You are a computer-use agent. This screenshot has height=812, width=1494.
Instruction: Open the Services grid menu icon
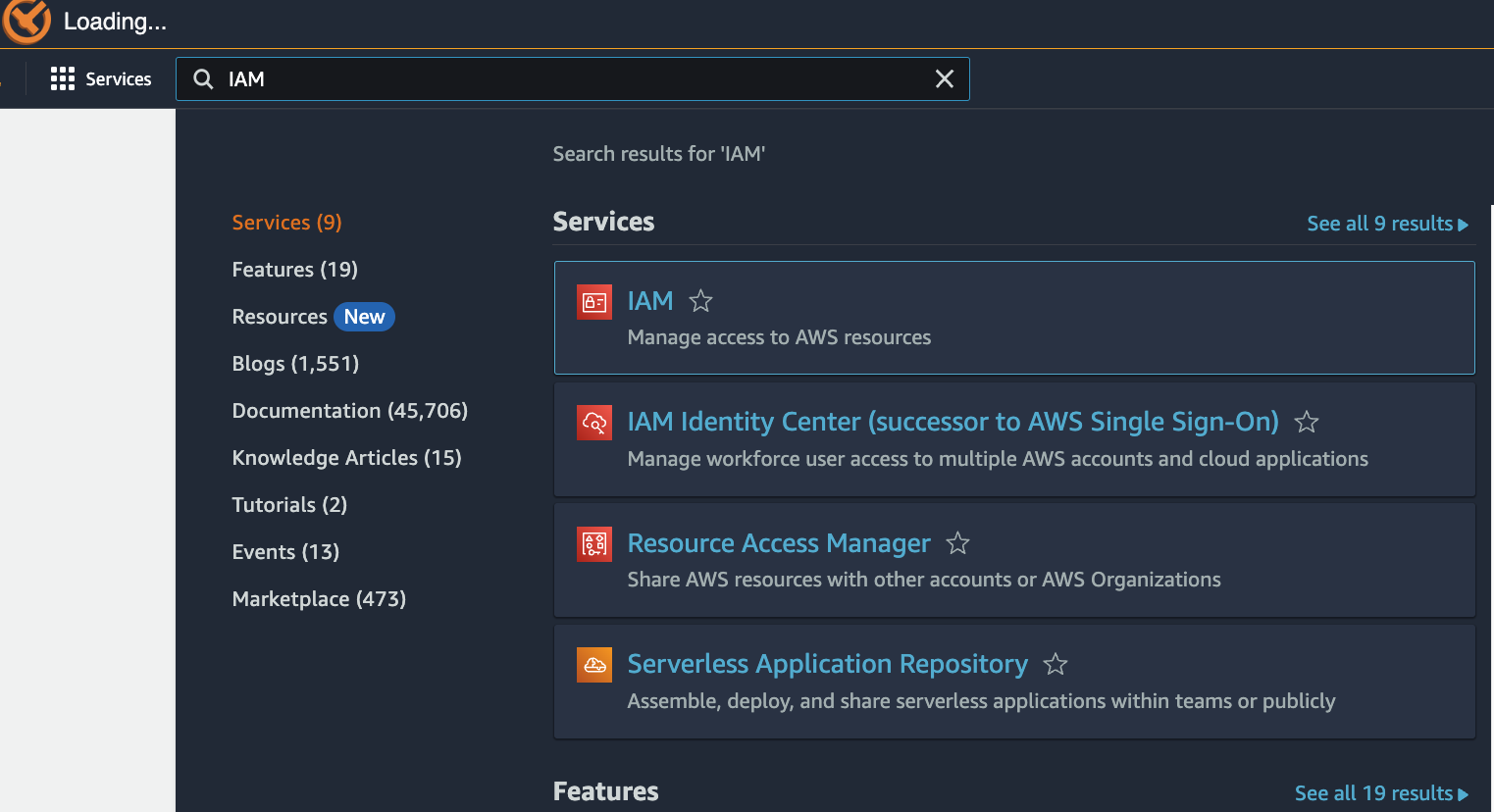point(63,78)
